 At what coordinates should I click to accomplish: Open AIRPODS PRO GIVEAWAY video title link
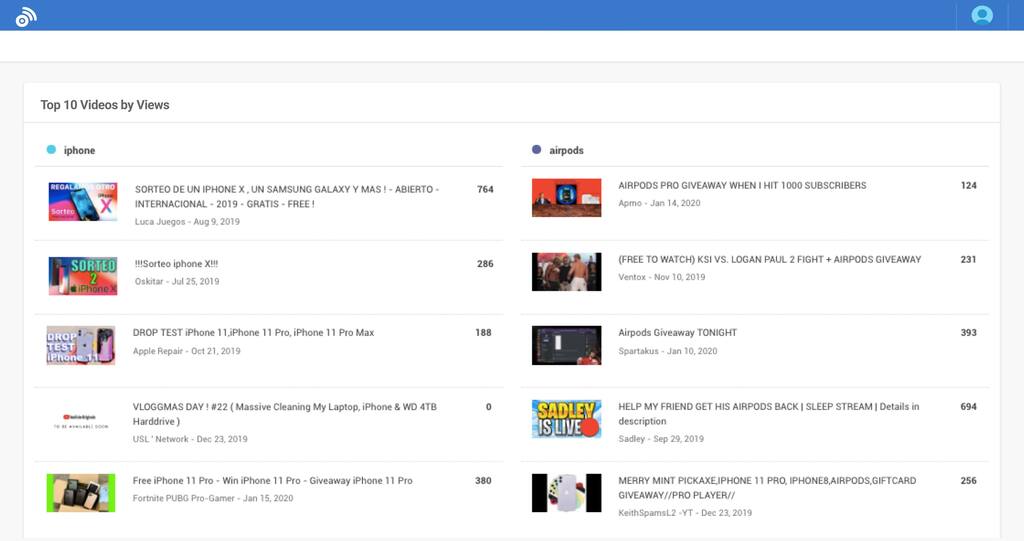pyautogui.click(x=742, y=186)
